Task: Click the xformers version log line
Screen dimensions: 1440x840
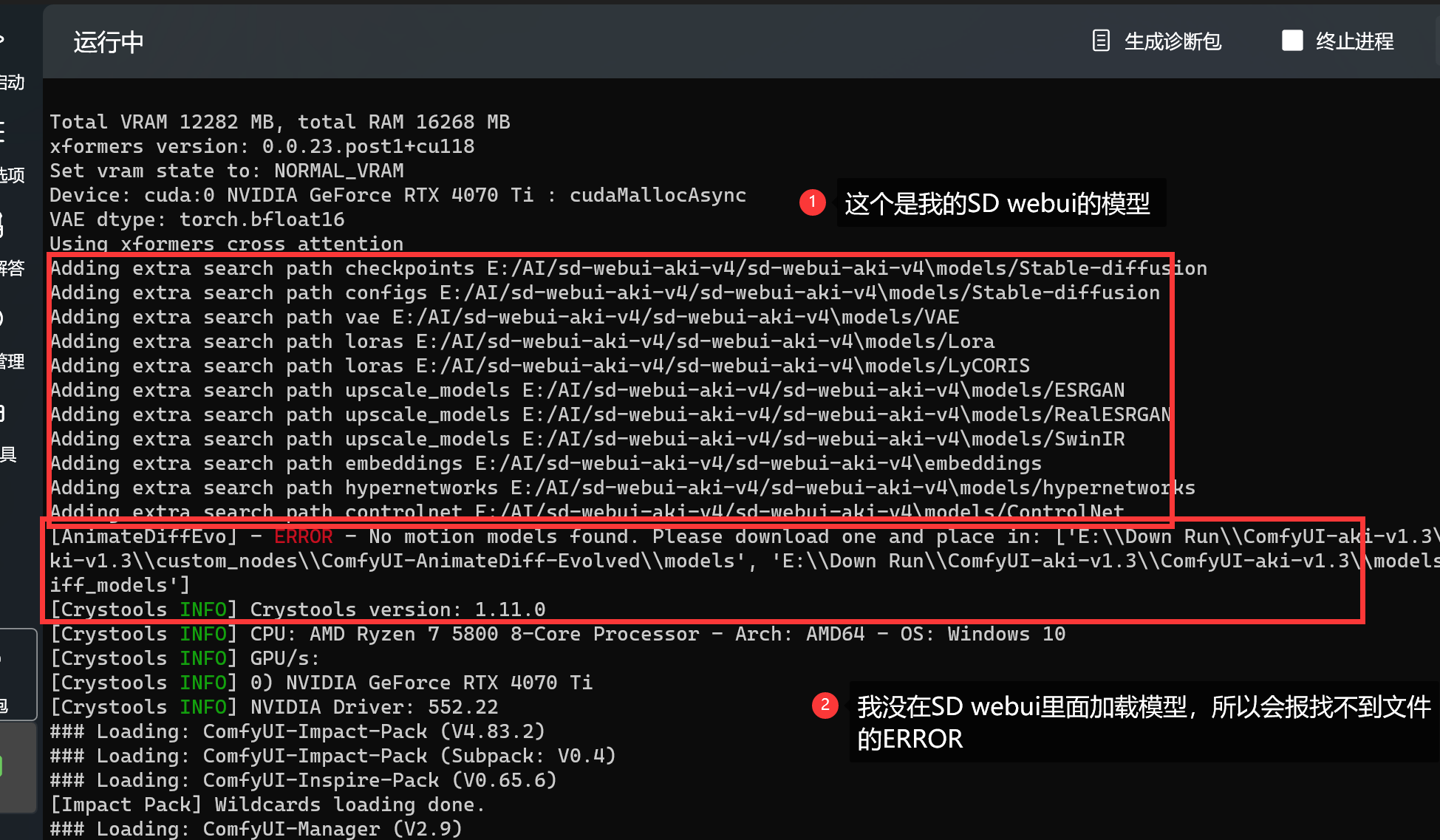Action: [x=262, y=146]
